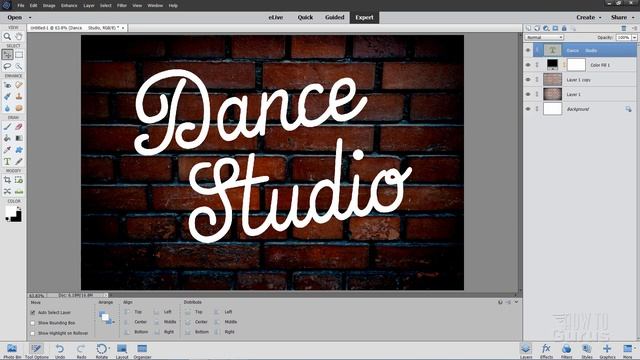Open the Share dropdown
Screen dimensions: 640x360
[622, 18]
